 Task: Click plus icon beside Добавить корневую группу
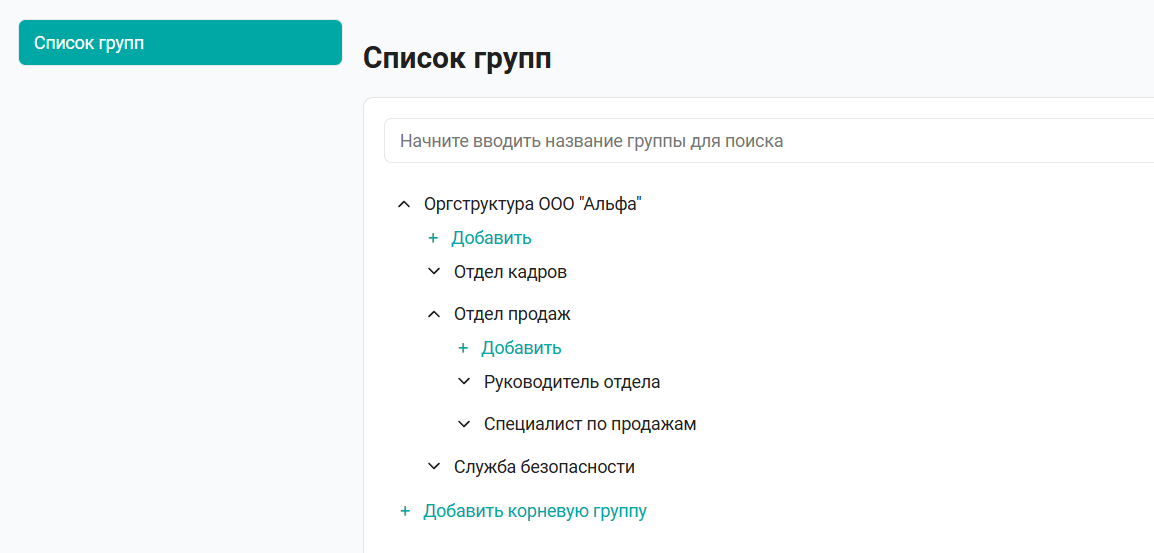pyautogui.click(x=404, y=511)
